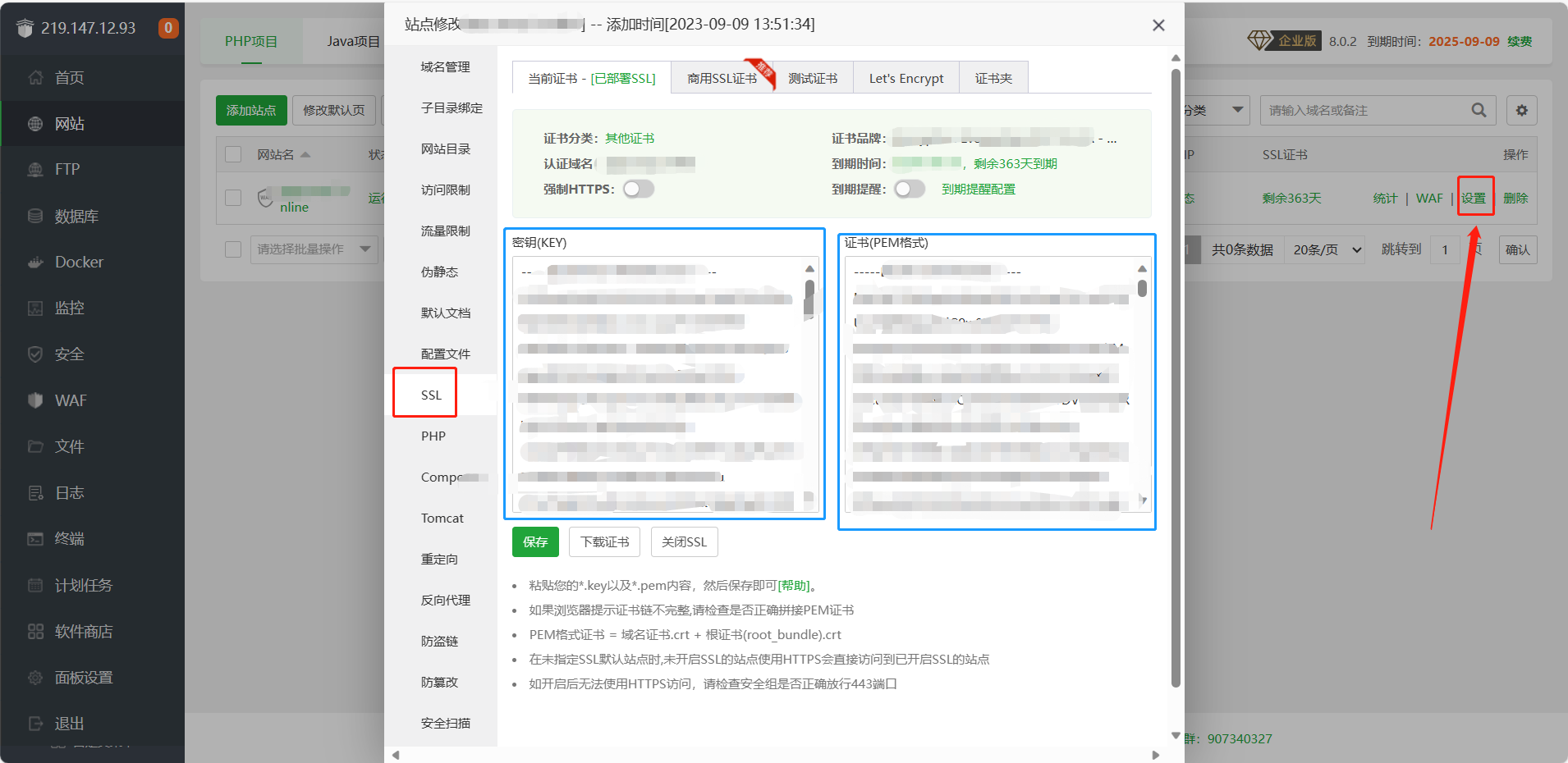Viewport: 1568px width, 763px height.
Task: Sort by 网站名 column arrow
Action: pos(306,154)
